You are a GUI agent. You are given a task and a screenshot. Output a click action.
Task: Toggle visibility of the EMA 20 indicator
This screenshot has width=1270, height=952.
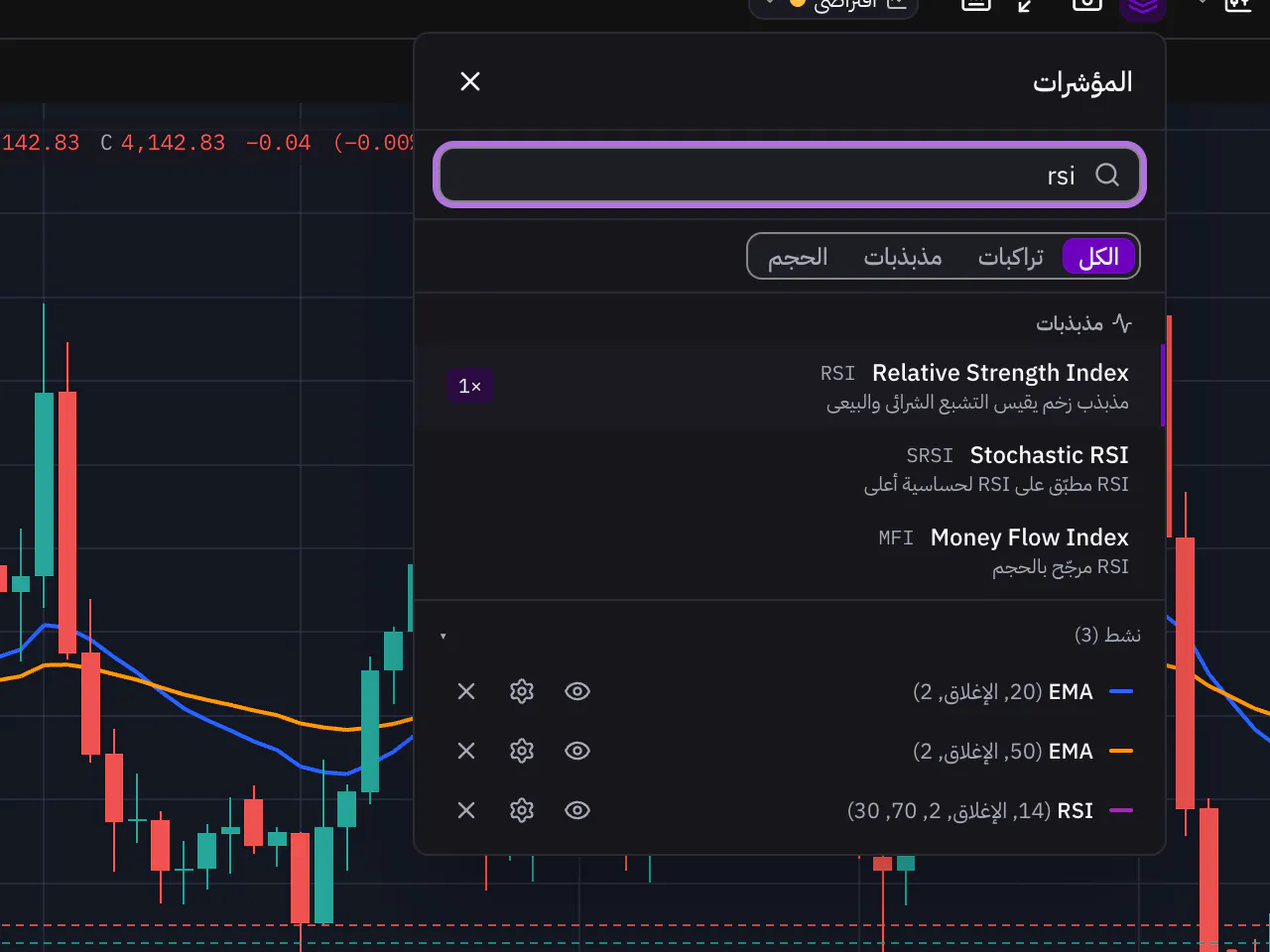(x=577, y=691)
